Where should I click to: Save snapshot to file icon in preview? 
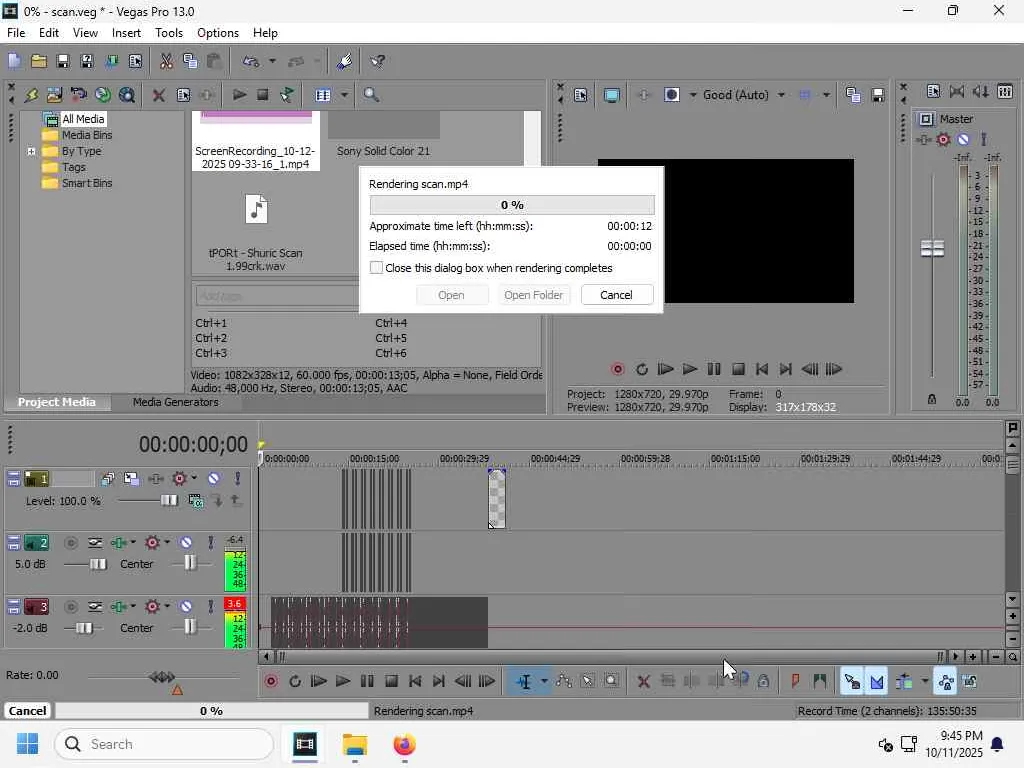point(878,95)
